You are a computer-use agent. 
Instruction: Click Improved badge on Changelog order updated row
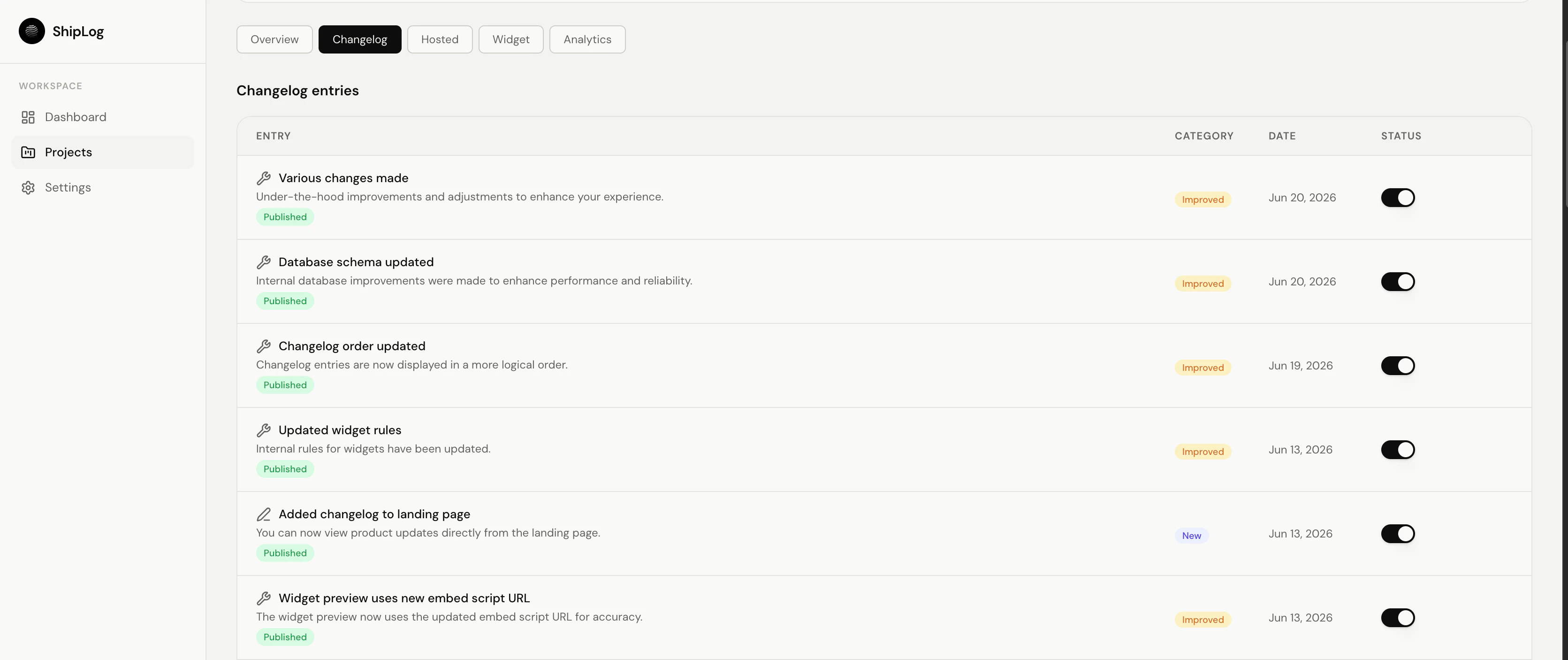pos(1203,368)
